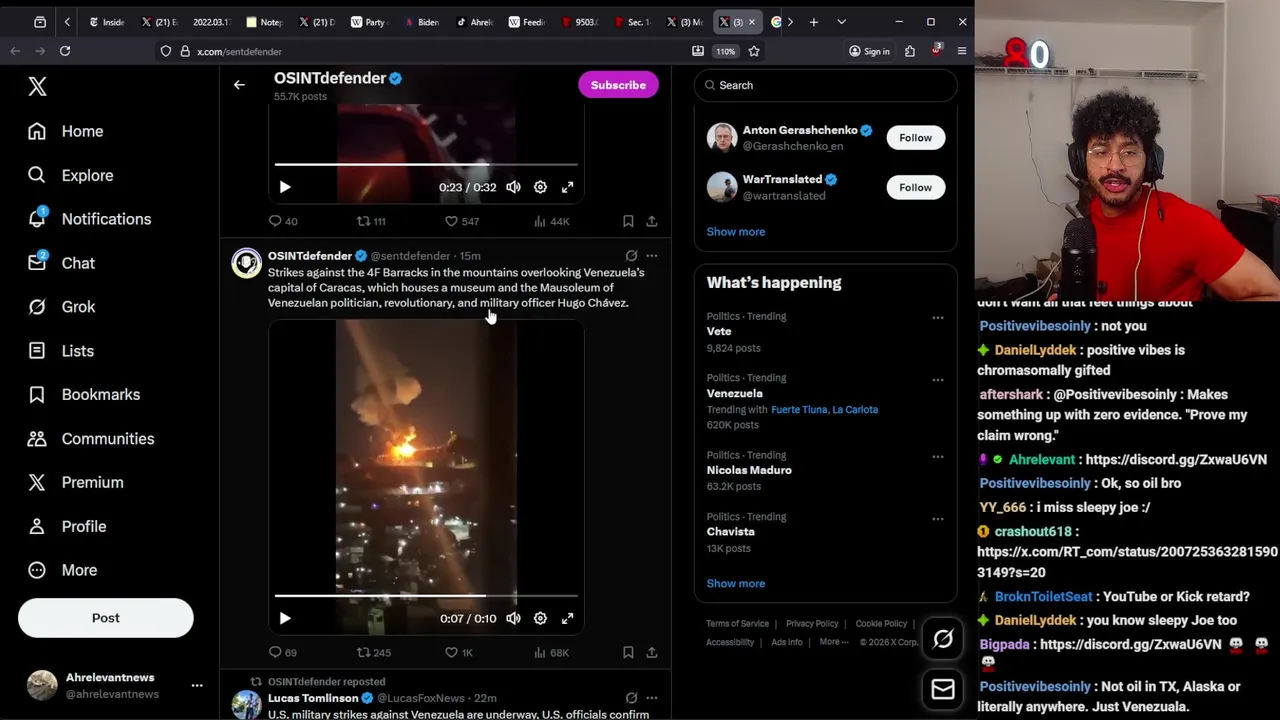The image size is (1280, 720).
Task: Mute the upper video's volume
Action: pyautogui.click(x=513, y=187)
